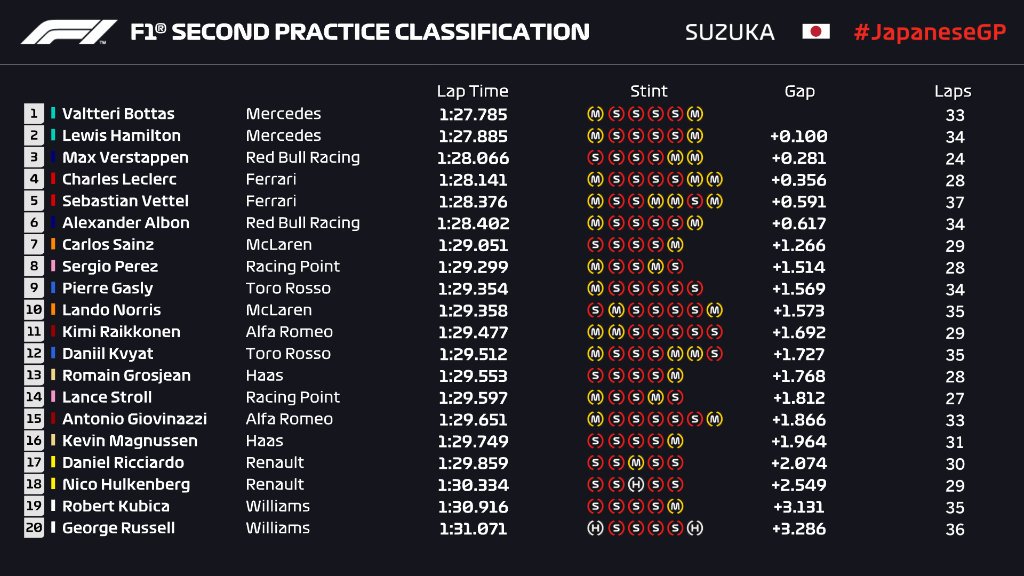This screenshot has height=576, width=1024.
Task: Click the medium tyre icon in Stroll's stint
Action: click(655, 398)
